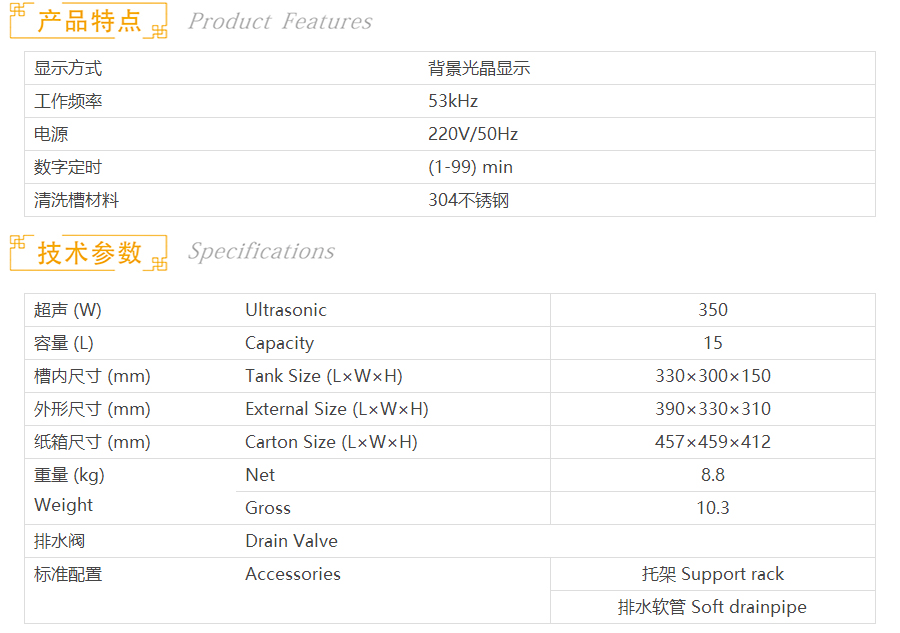Click the 350 ultrasonic power value
The height and width of the screenshot is (633, 900).
point(712,310)
